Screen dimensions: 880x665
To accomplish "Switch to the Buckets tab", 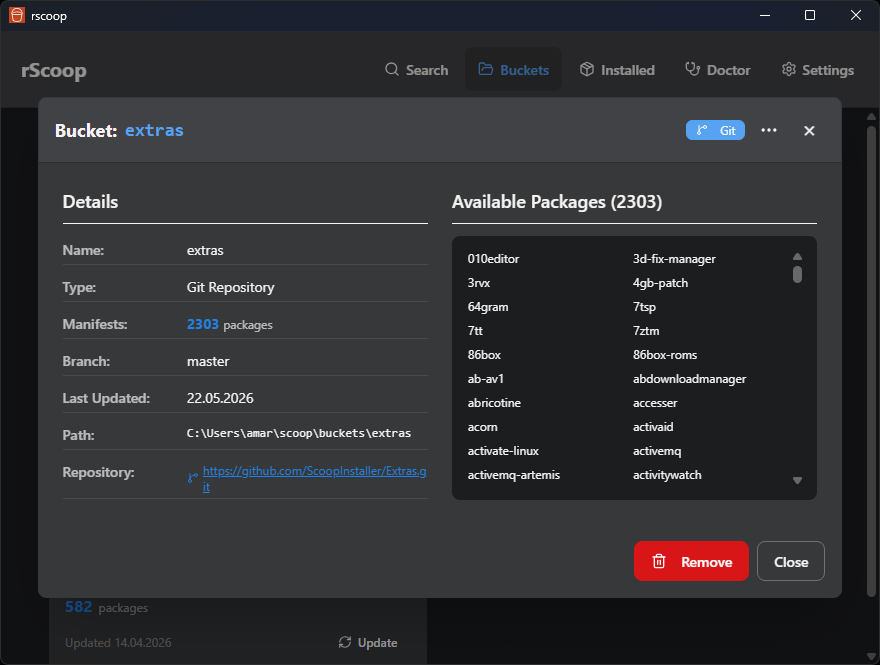I will (x=513, y=70).
